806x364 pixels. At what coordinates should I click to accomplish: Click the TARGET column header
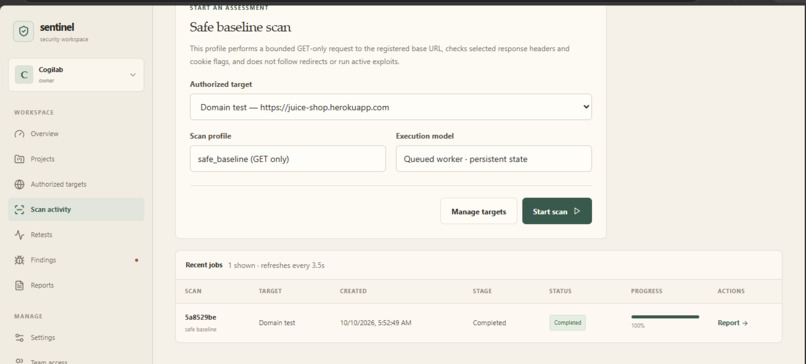click(x=270, y=291)
